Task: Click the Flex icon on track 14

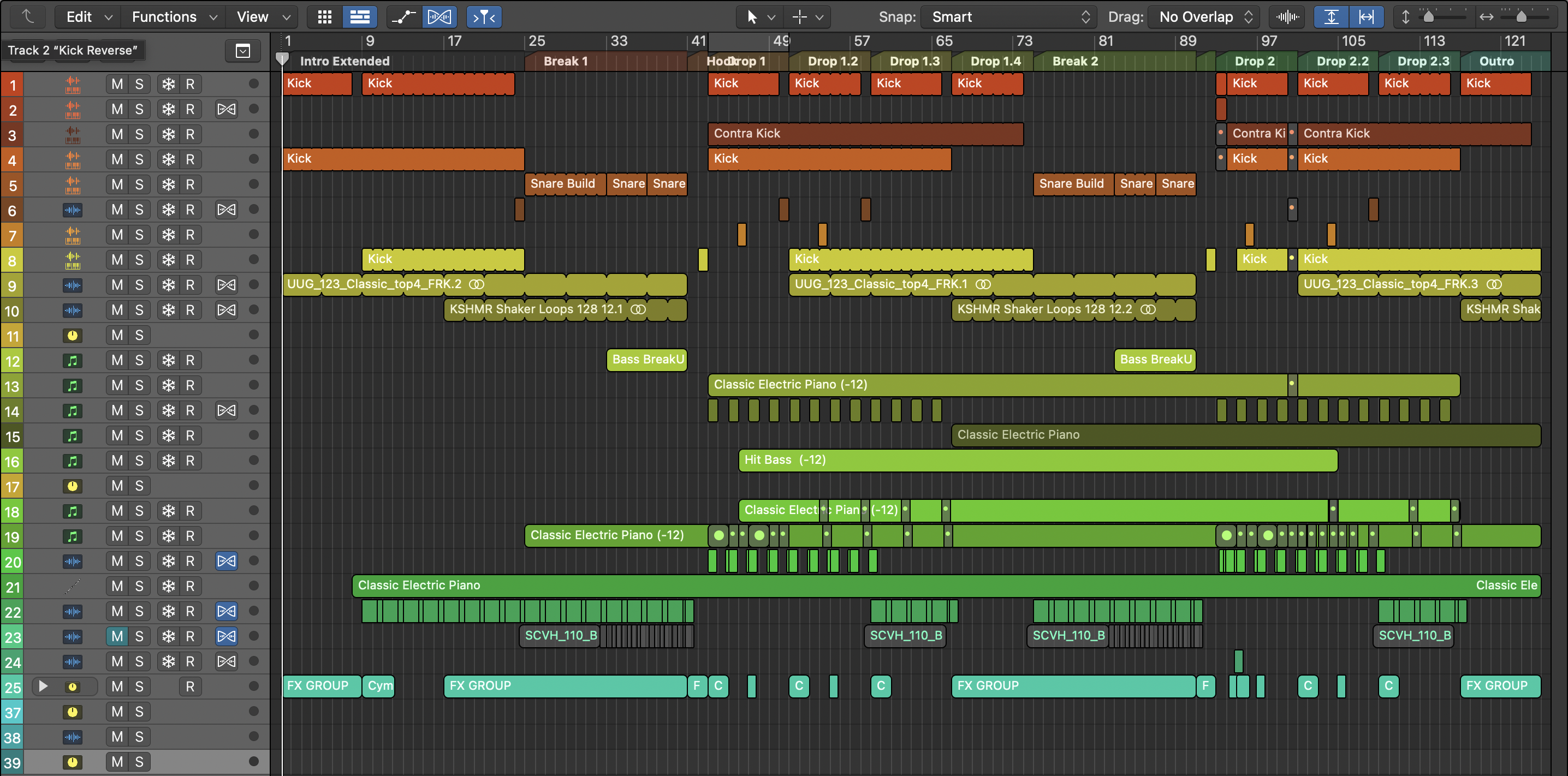Action: [x=227, y=410]
